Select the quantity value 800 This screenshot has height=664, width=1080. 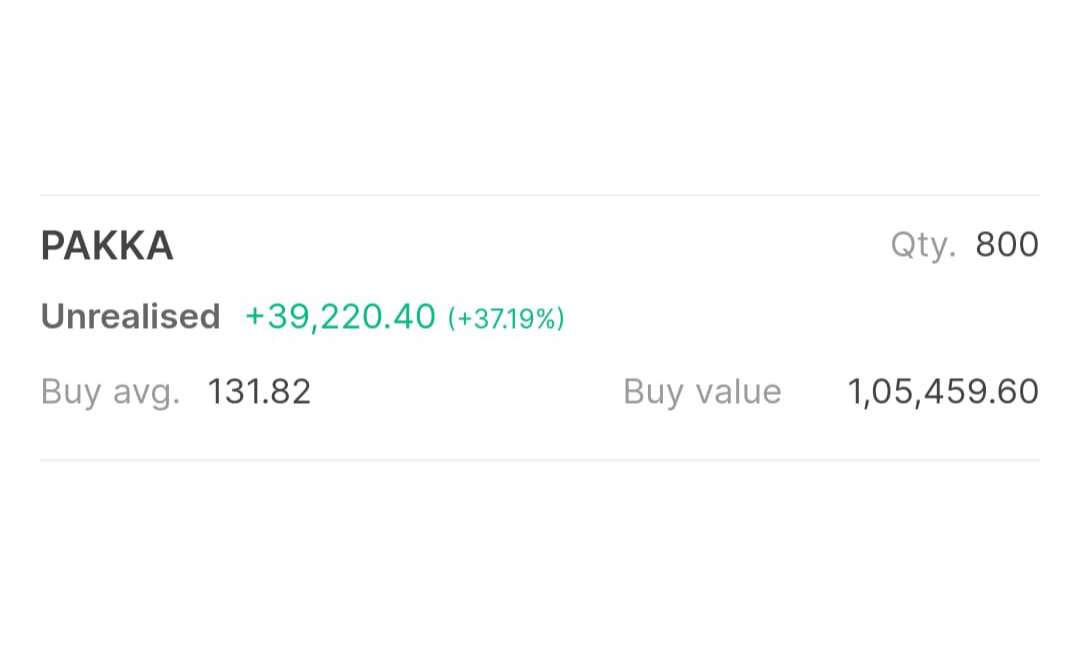(x=1007, y=245)
